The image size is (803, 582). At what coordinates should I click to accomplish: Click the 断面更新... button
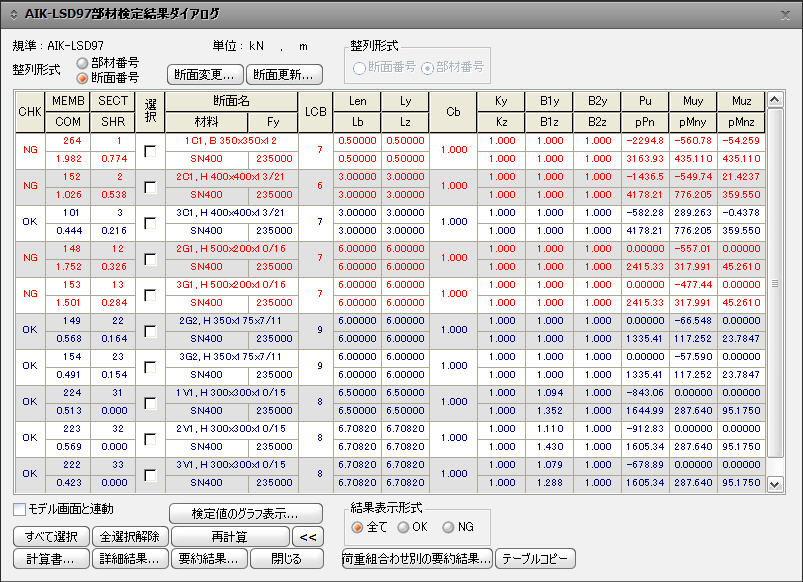click(x=284, y=75)
